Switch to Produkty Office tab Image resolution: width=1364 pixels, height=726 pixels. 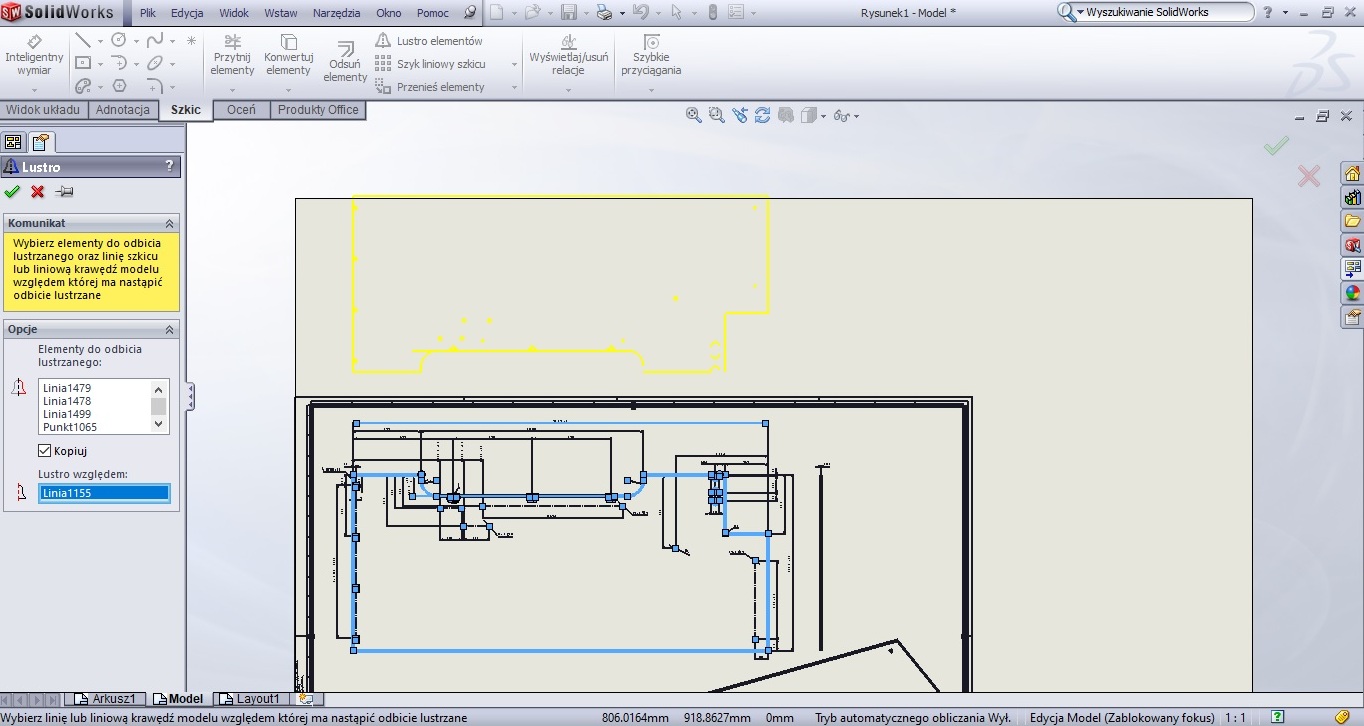point(318,110)
